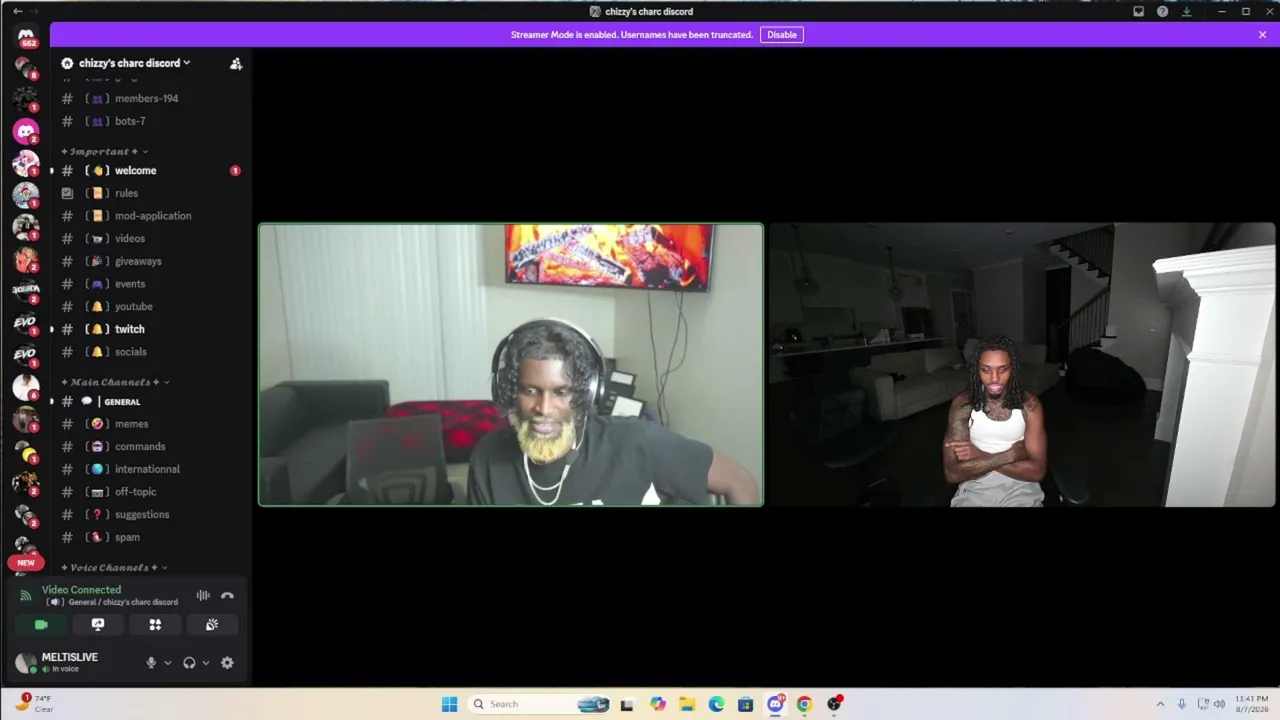Turn off the camera in voice panel
The image size is (1280, 720).
point(41,625)
